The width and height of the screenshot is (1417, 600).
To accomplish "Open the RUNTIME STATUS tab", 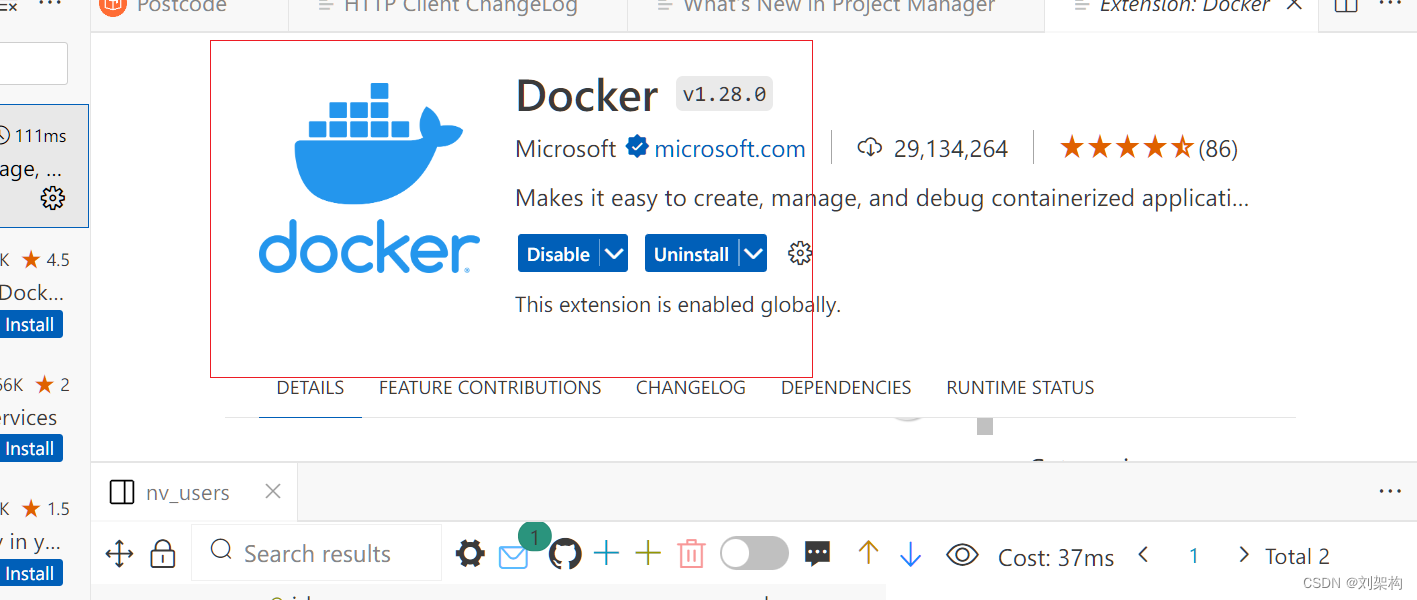I will [1020, 388].
